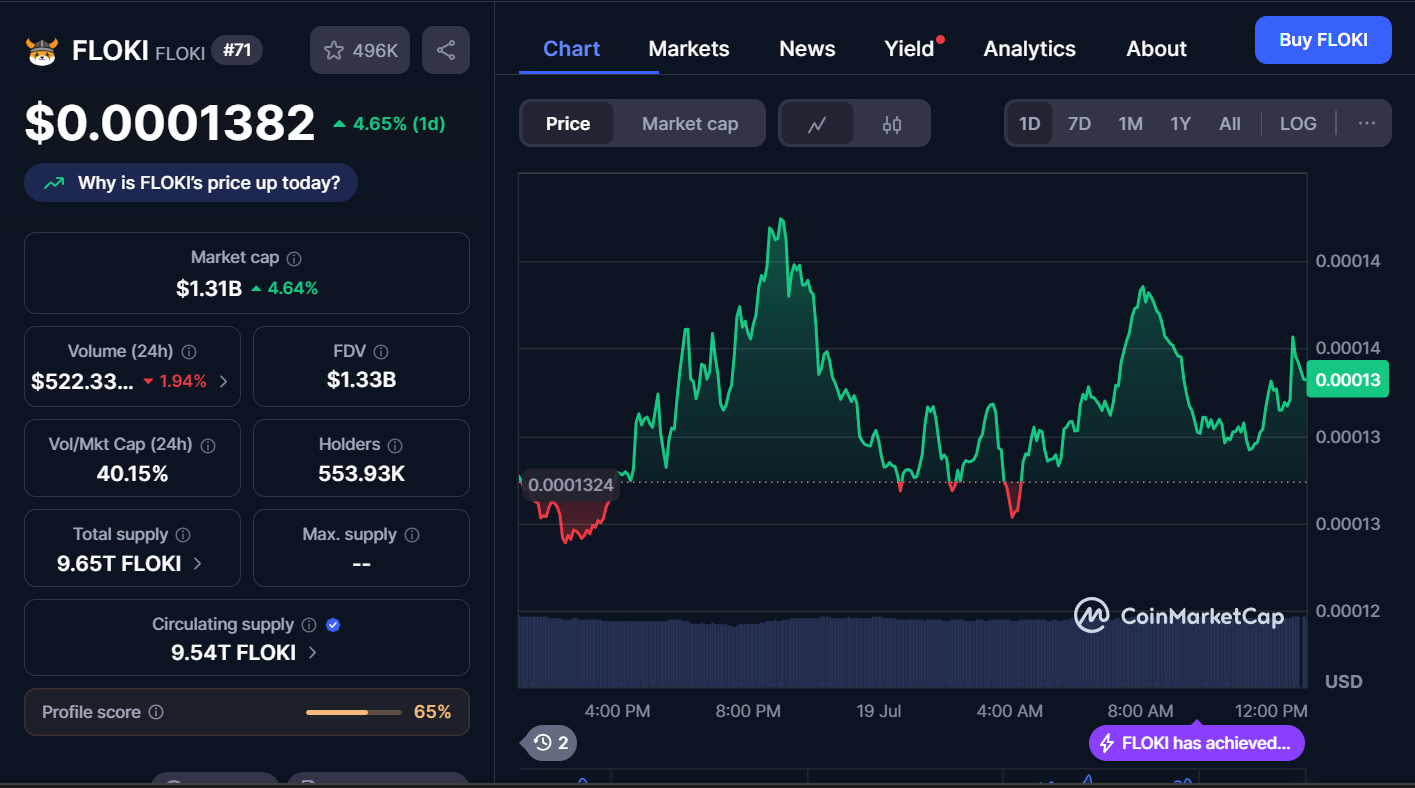Screen dimensions: 1415x788
Task: Click the 553.93K holders value
Action: click(361, 474)
